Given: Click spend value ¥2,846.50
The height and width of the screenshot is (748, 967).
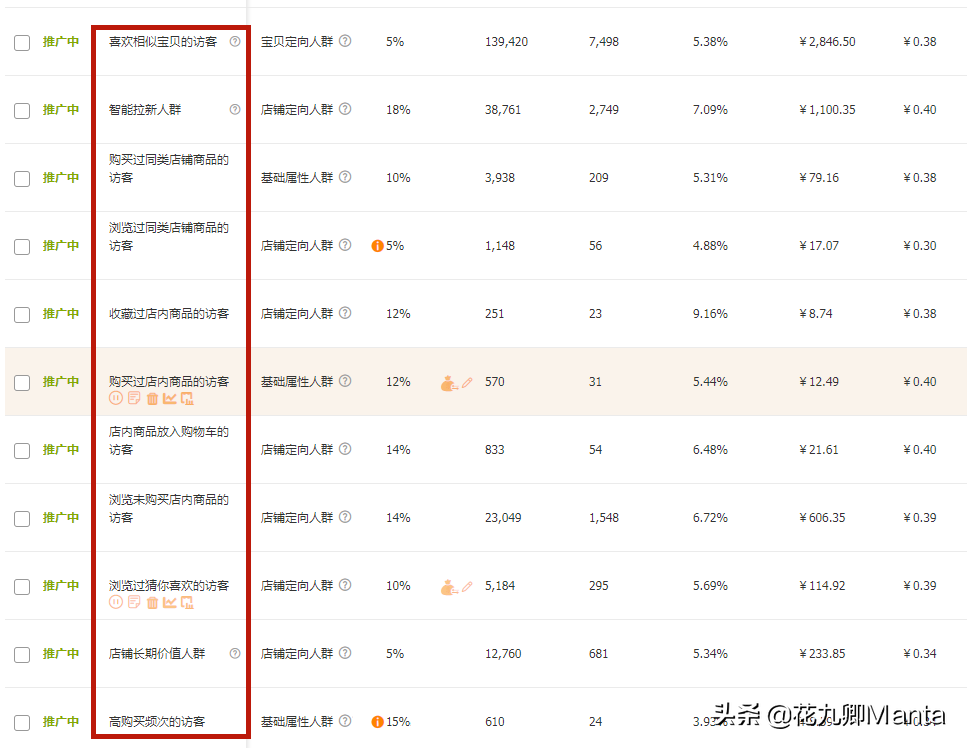Looking at the screenshot, I should click(827, 41).
